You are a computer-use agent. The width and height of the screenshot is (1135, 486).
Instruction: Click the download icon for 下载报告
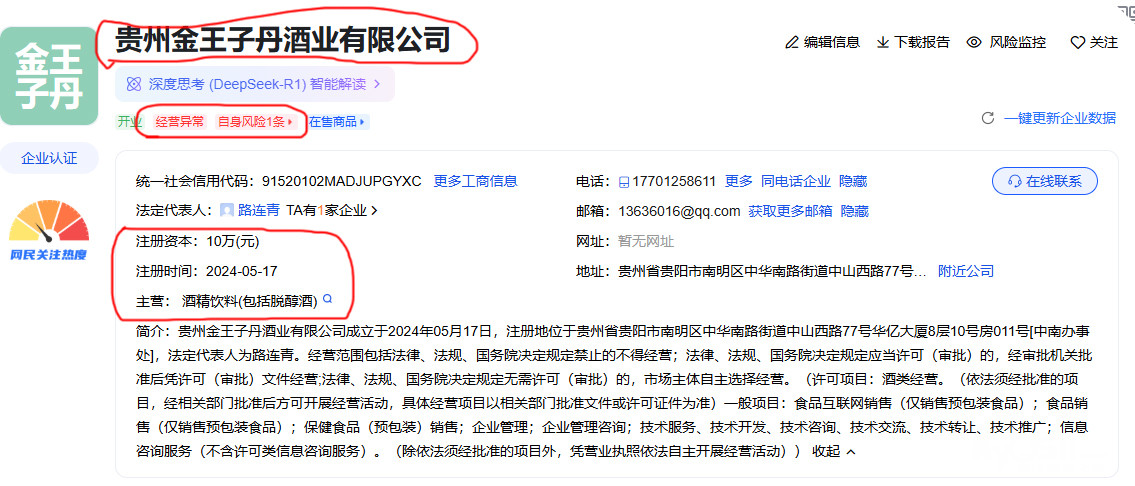883,42
